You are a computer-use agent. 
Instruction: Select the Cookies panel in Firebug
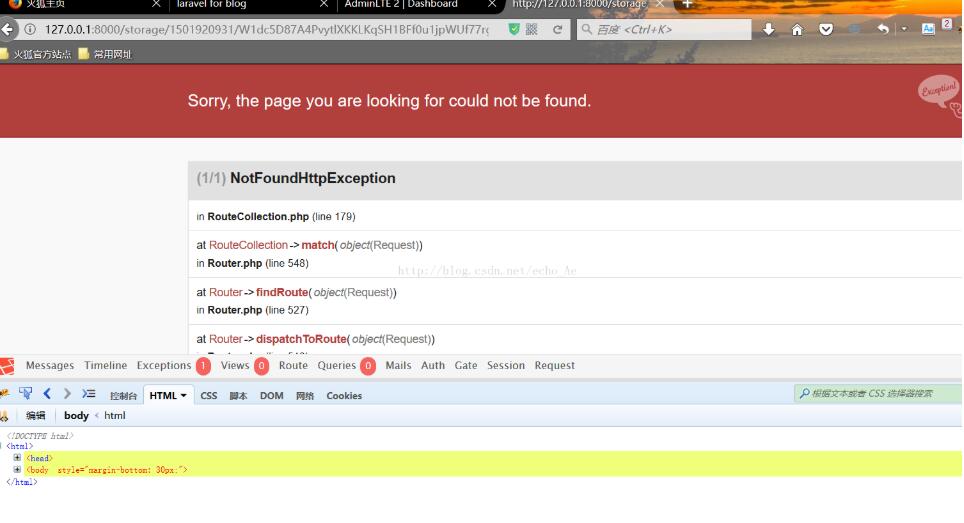coord(344,396)
